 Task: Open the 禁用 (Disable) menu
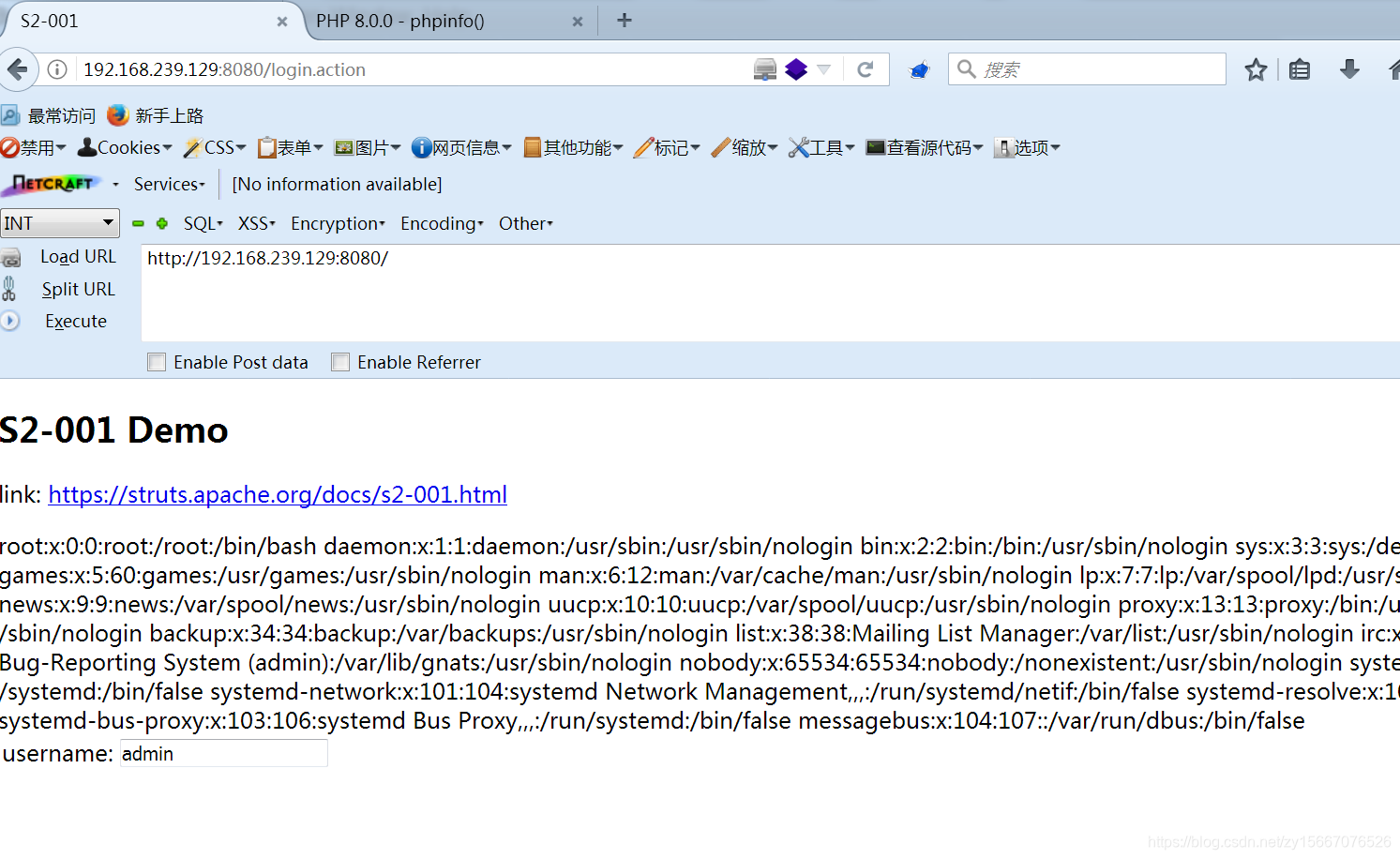click(34, 147)
